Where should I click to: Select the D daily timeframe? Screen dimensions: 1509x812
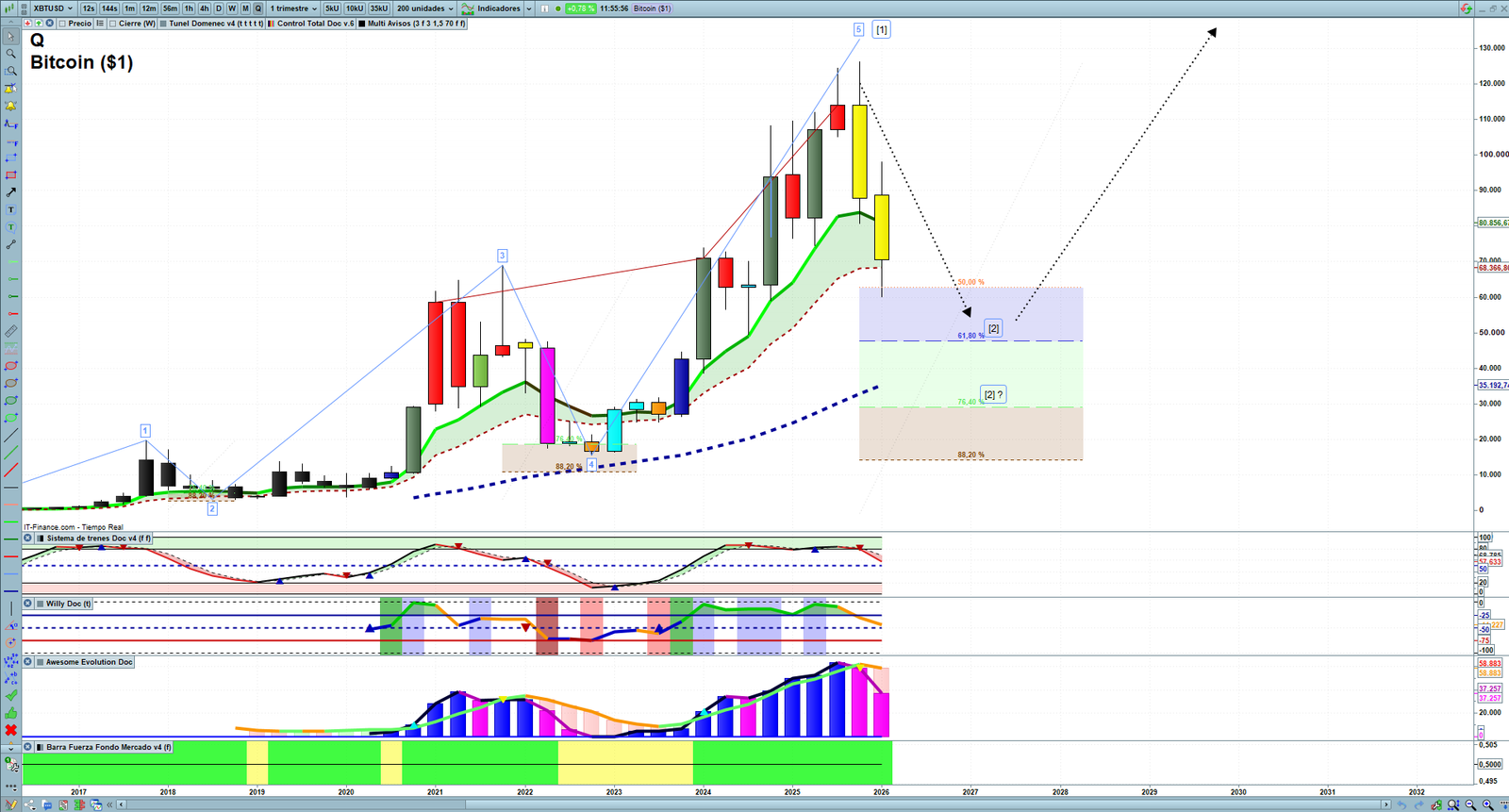[219, 8]
